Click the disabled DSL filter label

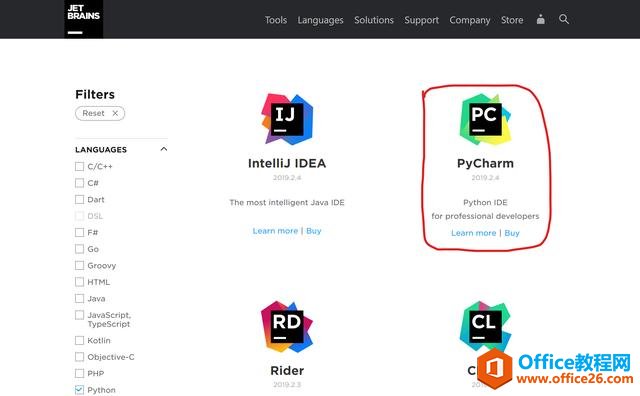(x=95, y=216)
